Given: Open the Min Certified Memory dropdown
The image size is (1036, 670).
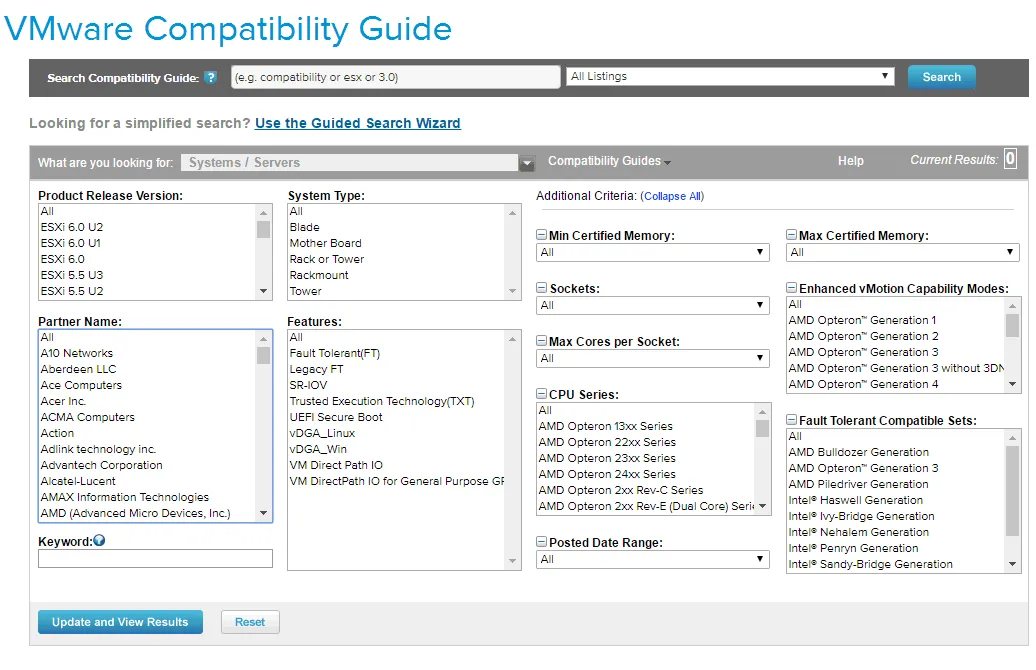Looking at the screenshot, I should tap(653, 252).
